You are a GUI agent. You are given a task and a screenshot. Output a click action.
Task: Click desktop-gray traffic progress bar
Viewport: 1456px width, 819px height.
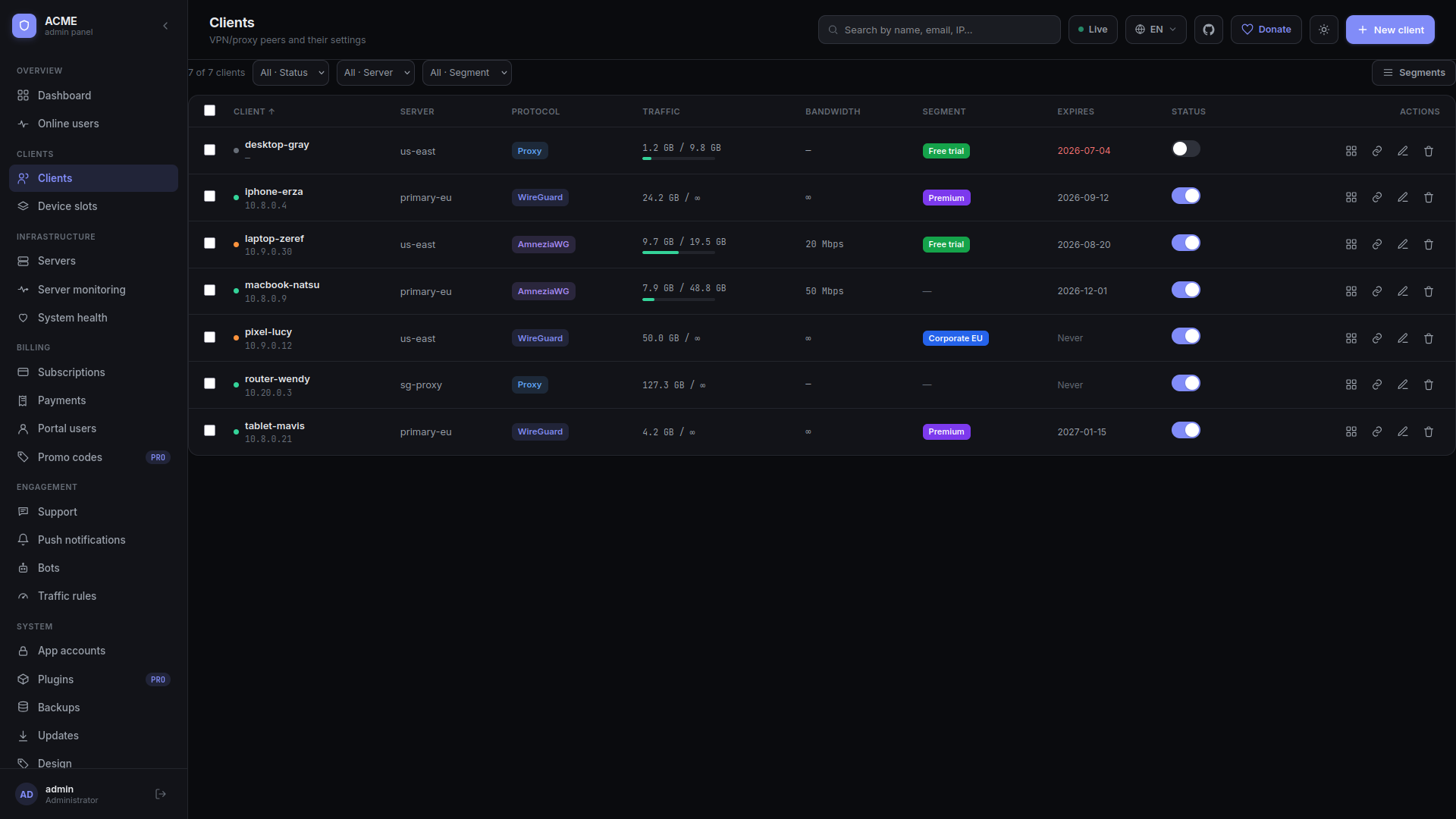(x=679, y=158)
